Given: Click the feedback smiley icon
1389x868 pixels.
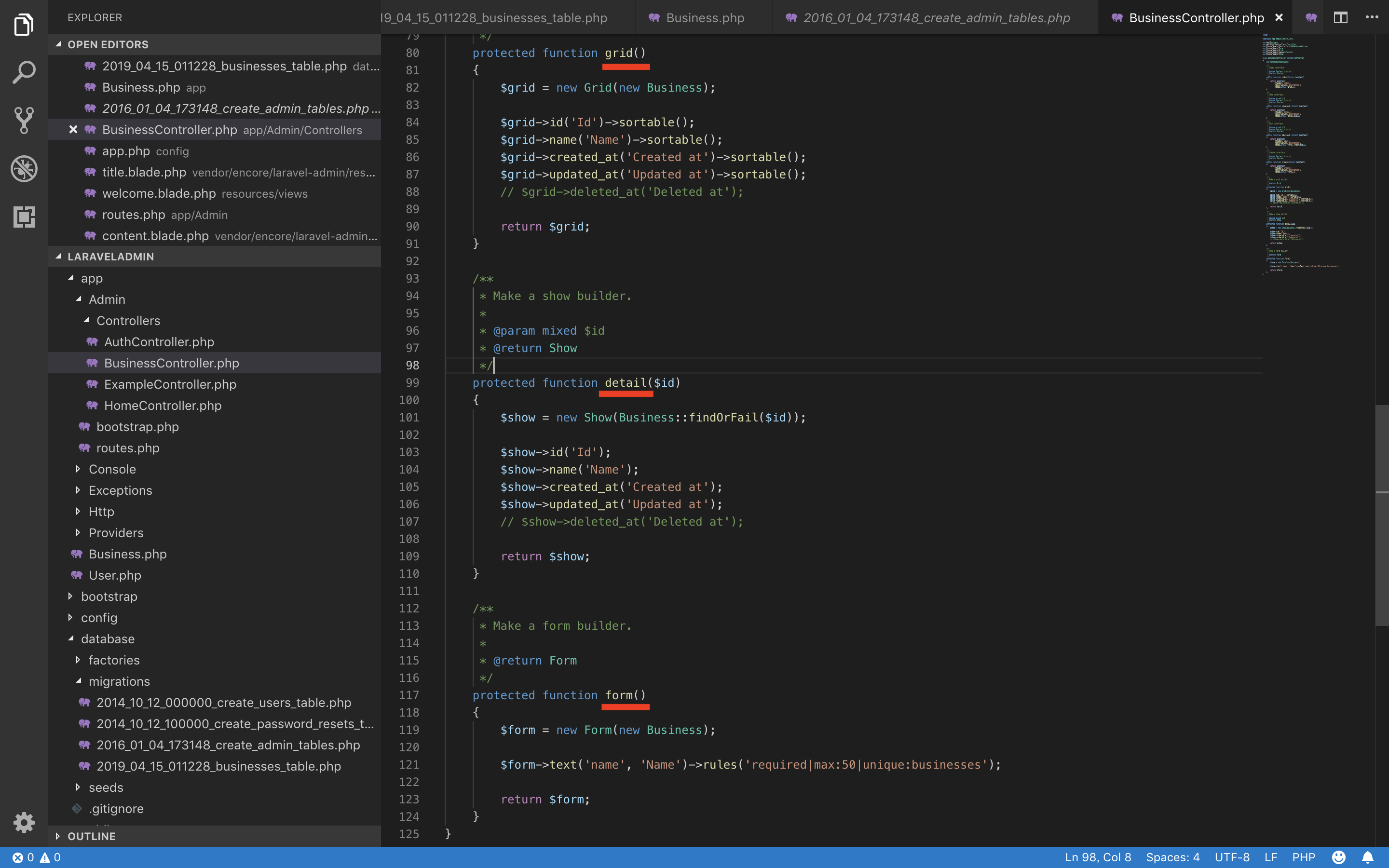Looking at the screenshot, I should pos(1338,857).
